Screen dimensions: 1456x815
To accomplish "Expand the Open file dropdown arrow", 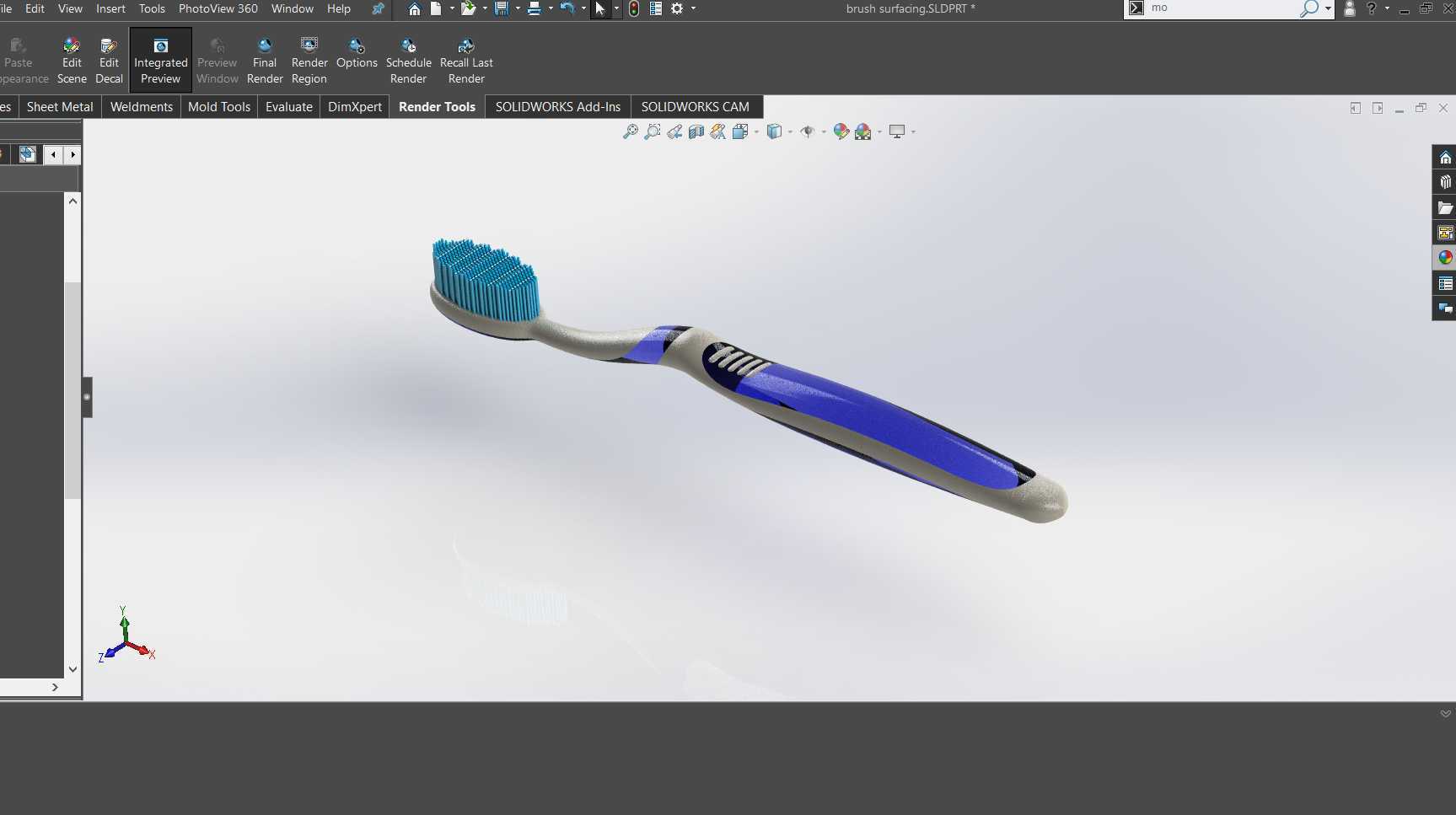I will [485, 8].
